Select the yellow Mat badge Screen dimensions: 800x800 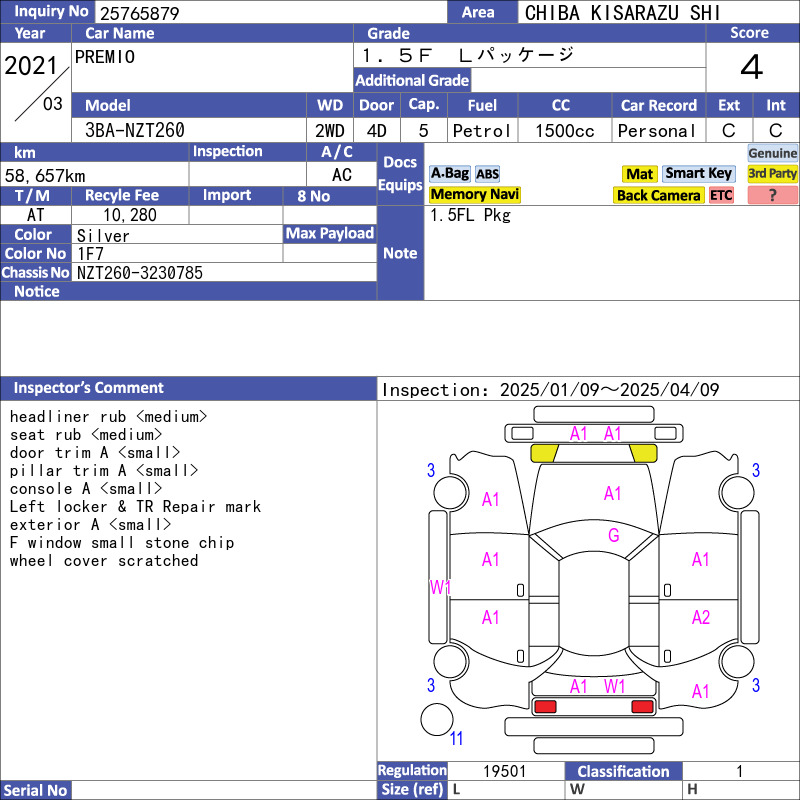coord(639,174)
